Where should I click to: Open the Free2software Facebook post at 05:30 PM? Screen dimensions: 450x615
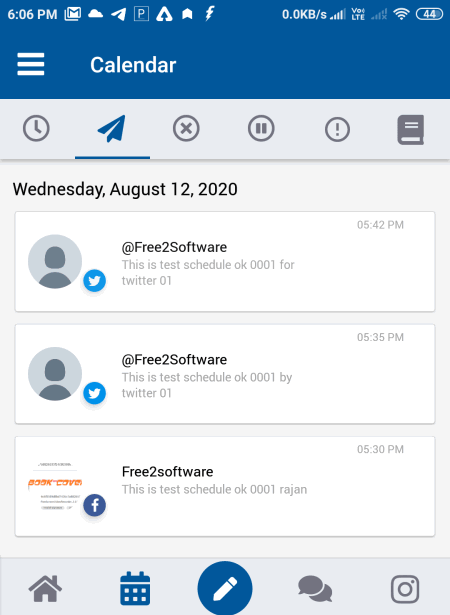[225, 486]
